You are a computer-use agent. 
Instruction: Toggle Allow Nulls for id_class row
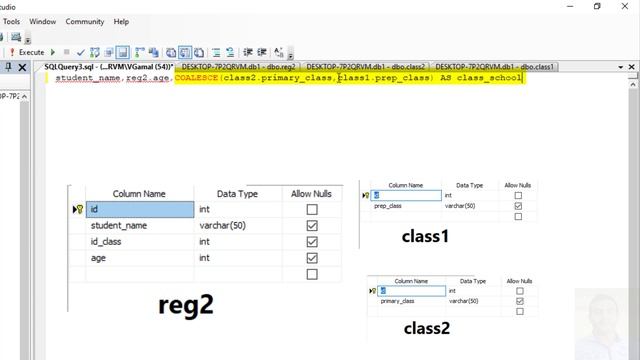coord(312,242)
